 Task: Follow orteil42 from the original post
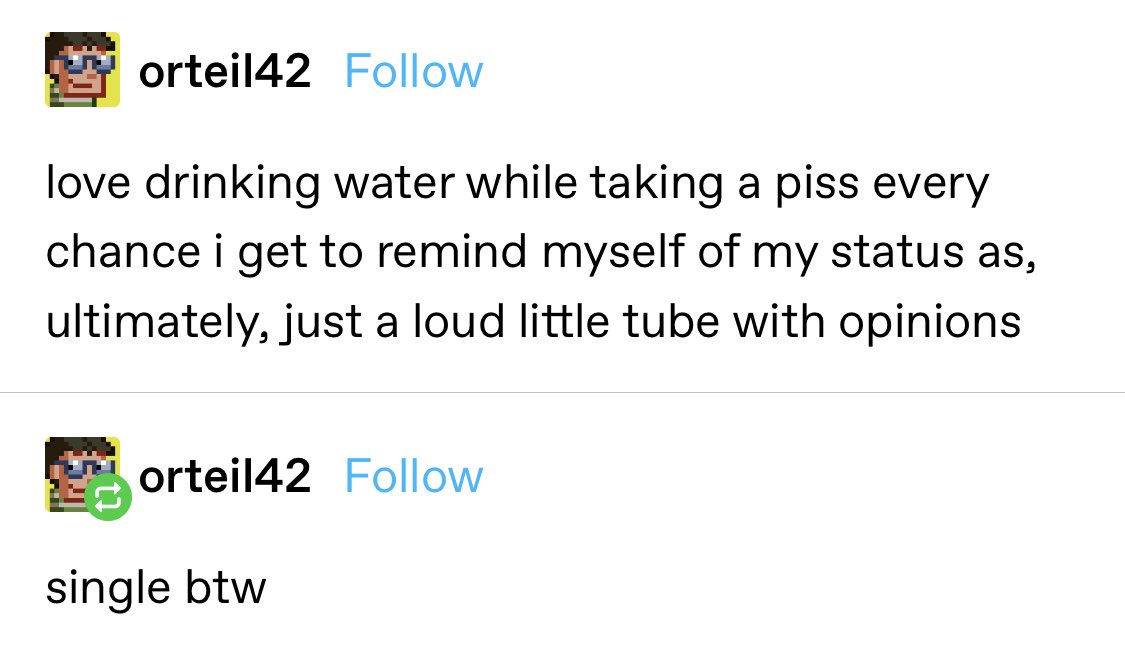[x=413, y=72]
